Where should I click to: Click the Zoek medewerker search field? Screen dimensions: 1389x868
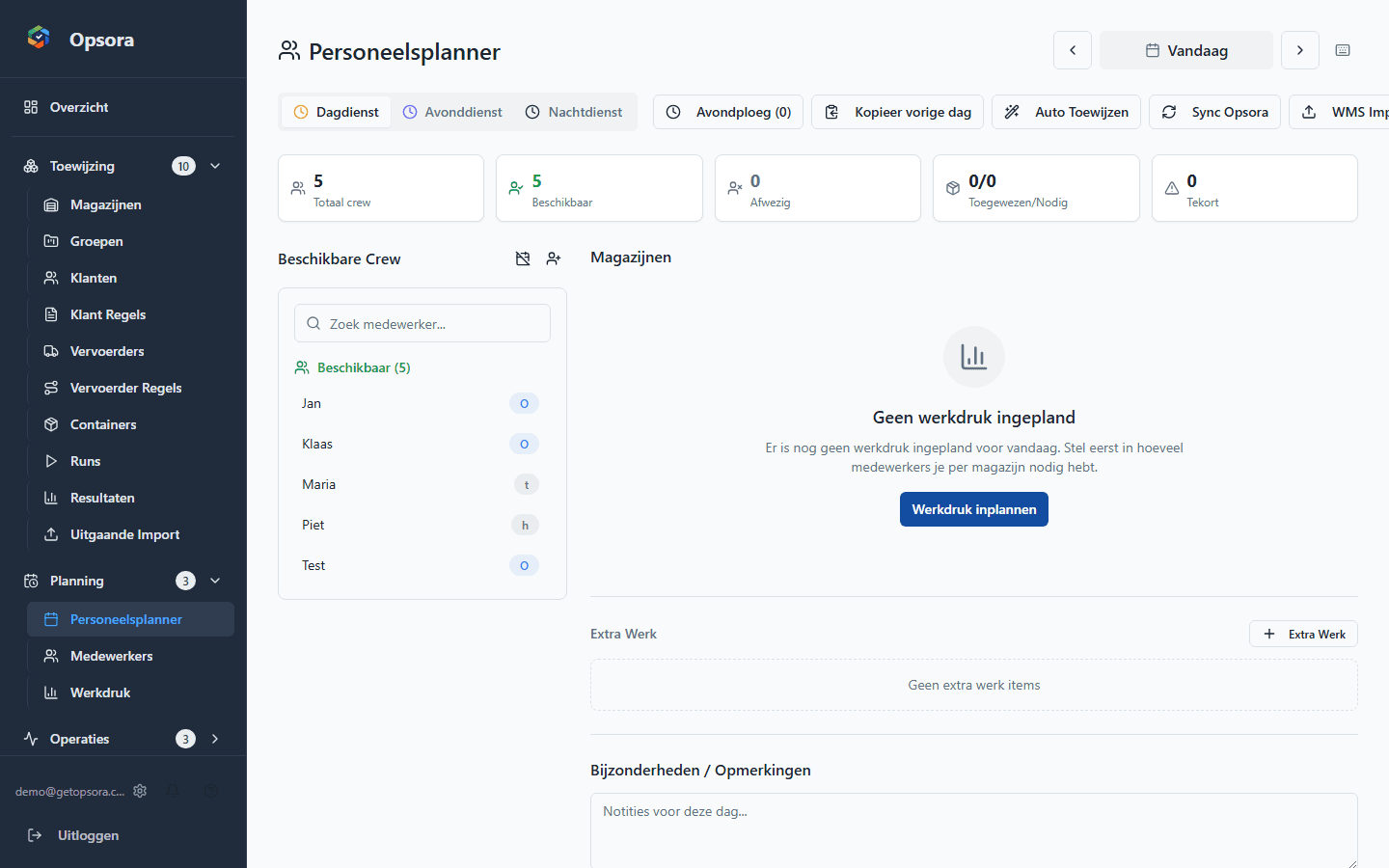422,323
